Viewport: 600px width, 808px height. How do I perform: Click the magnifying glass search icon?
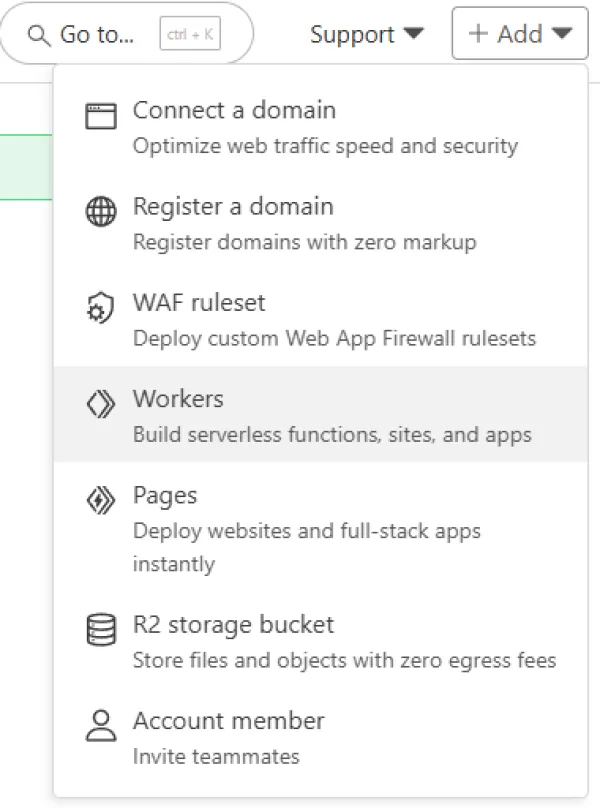click(39, 35)
